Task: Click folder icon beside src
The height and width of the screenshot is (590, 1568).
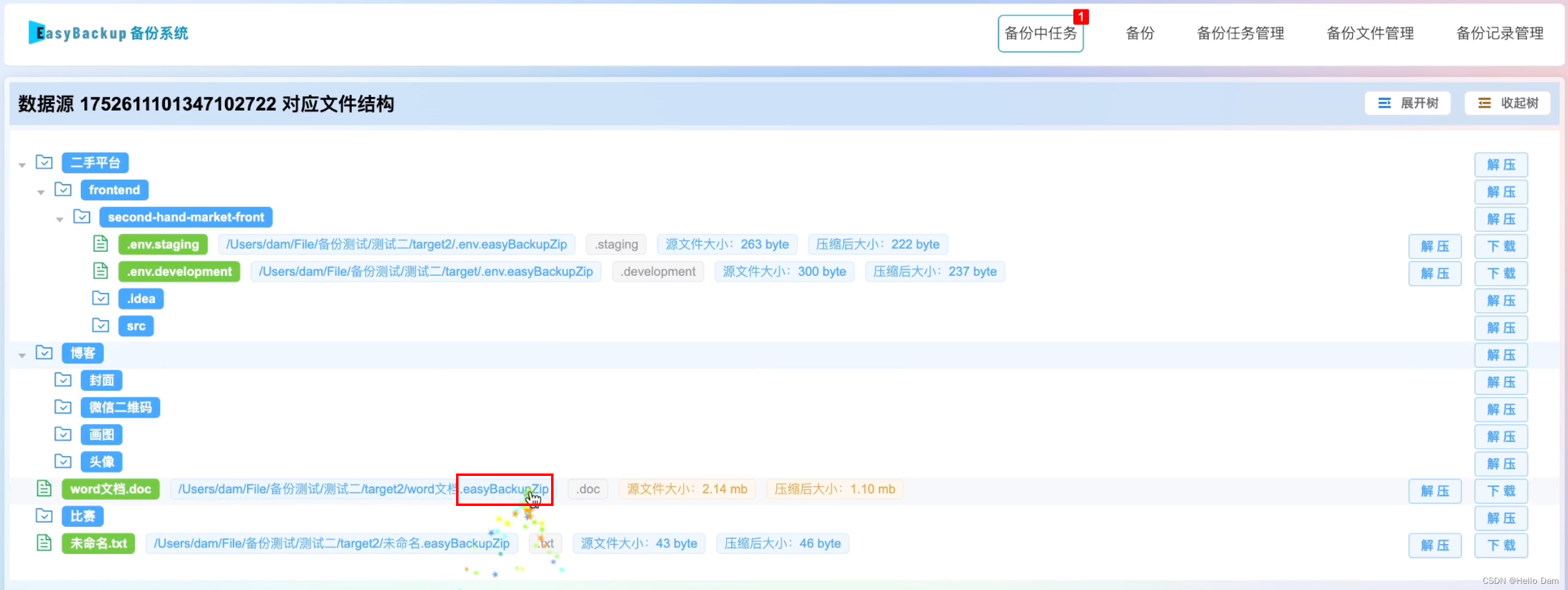Action: coord(101,325)
